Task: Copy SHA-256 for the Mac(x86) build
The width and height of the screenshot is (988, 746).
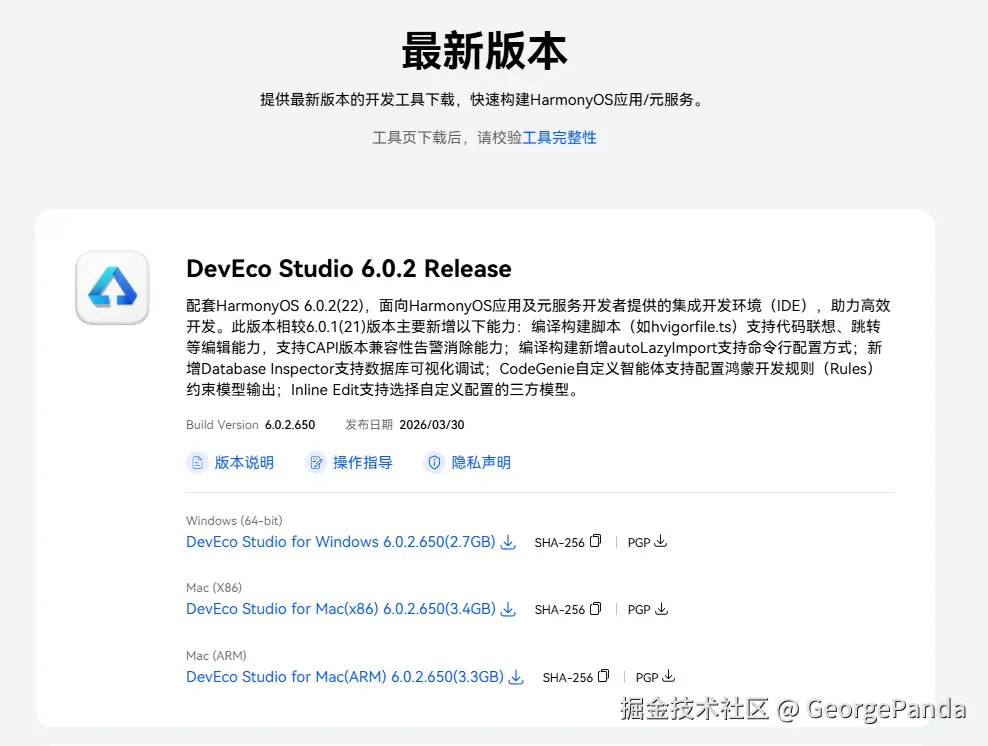Action: tap(595, 609)
